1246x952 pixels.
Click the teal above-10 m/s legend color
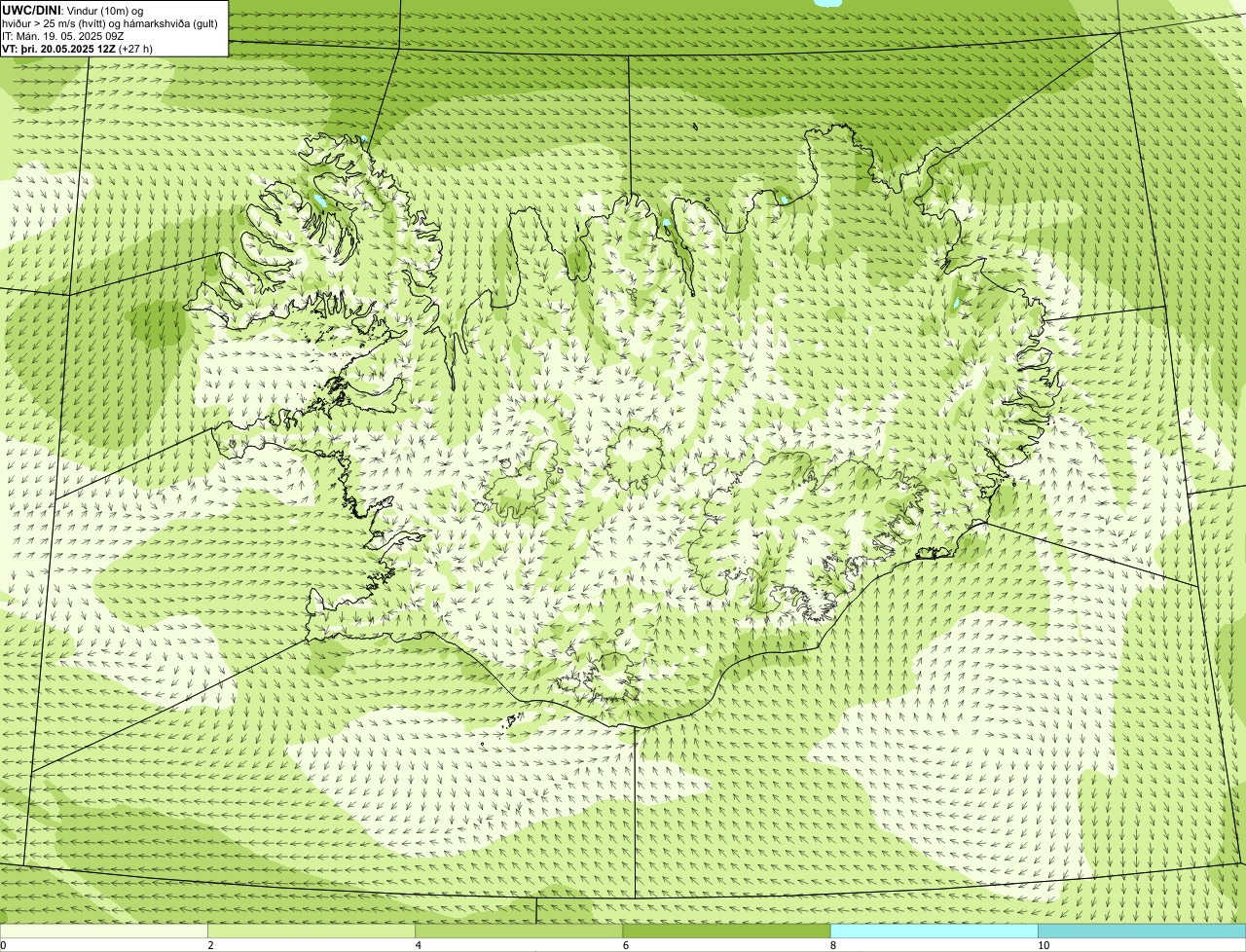point(1142,932)
